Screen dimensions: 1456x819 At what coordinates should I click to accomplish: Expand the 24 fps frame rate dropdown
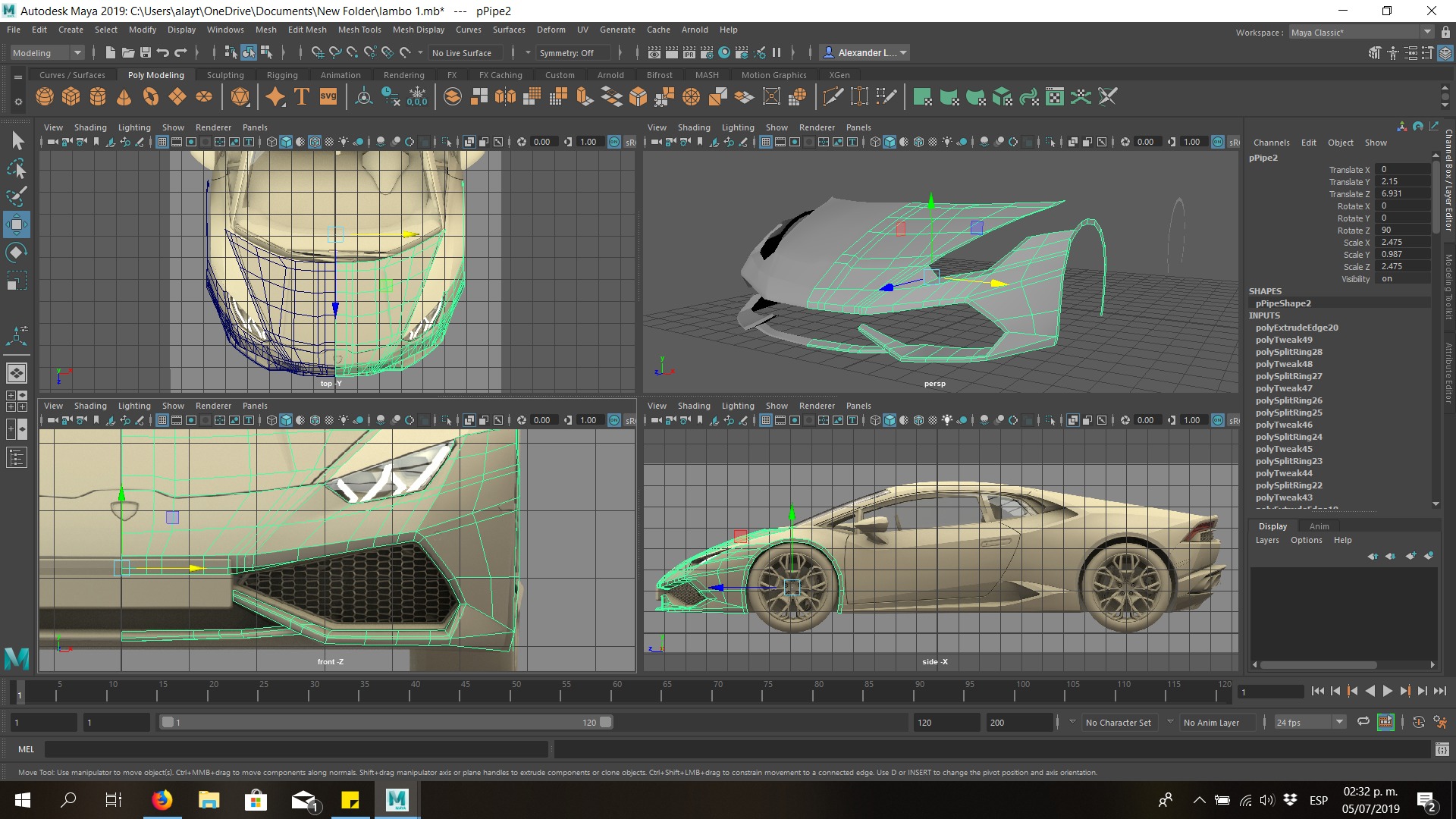(1339, 722)
